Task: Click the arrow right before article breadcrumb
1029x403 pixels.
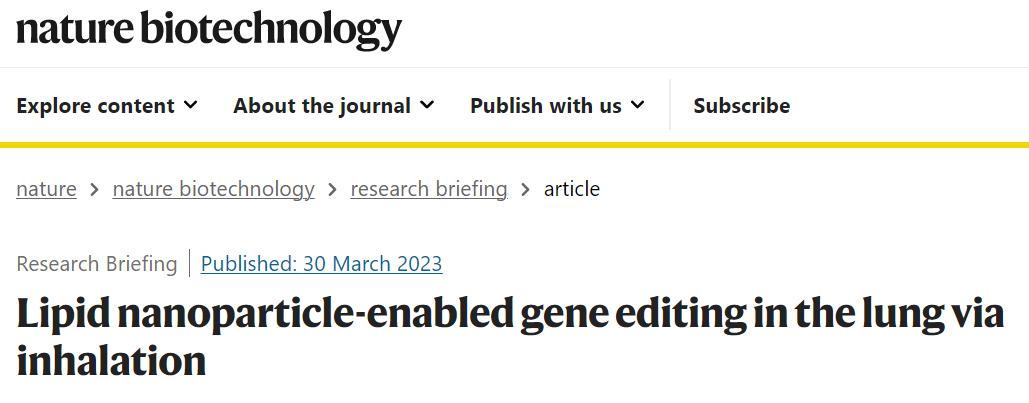Action: tap(525, 188)
